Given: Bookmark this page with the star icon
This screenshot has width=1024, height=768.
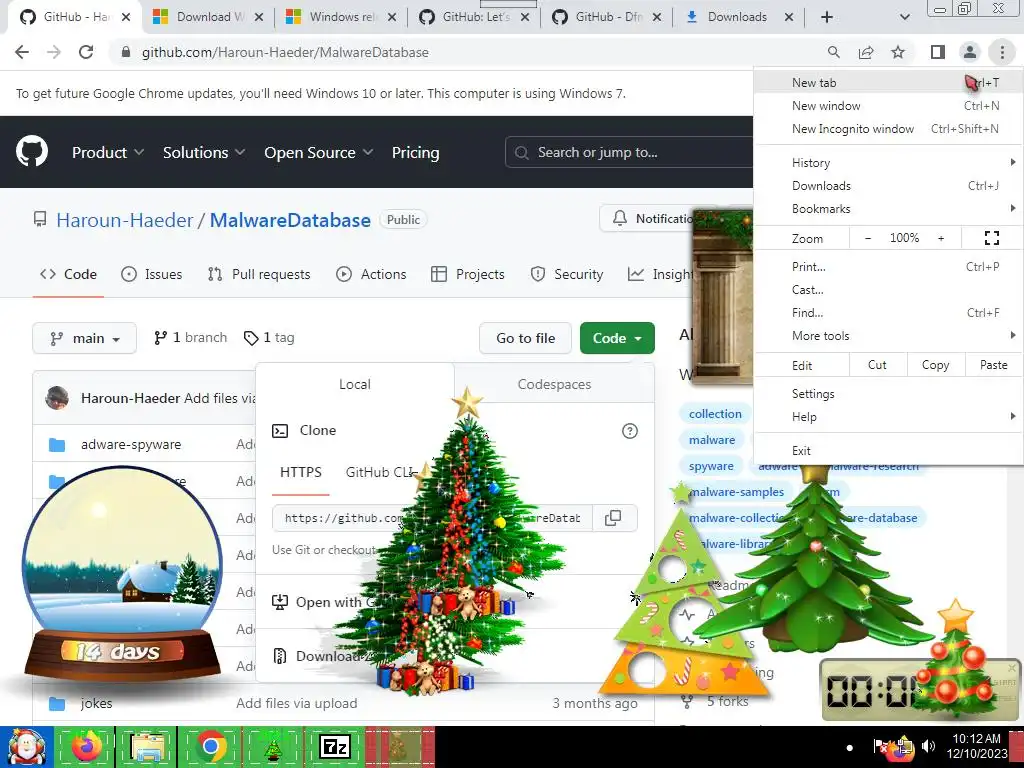Looking at the screenshot, I should 898,52.
